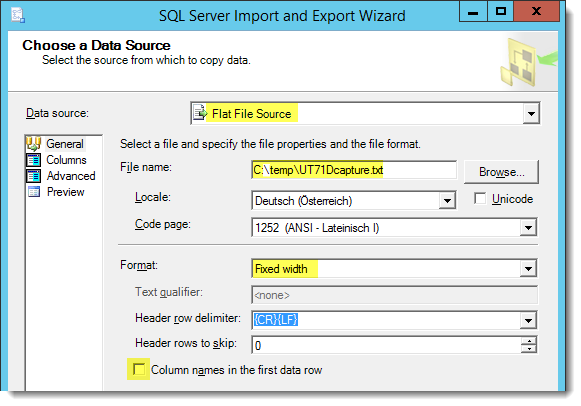Minimize the wizard window
The width and height of the screenshot is (581, 406).
[473, 12]
